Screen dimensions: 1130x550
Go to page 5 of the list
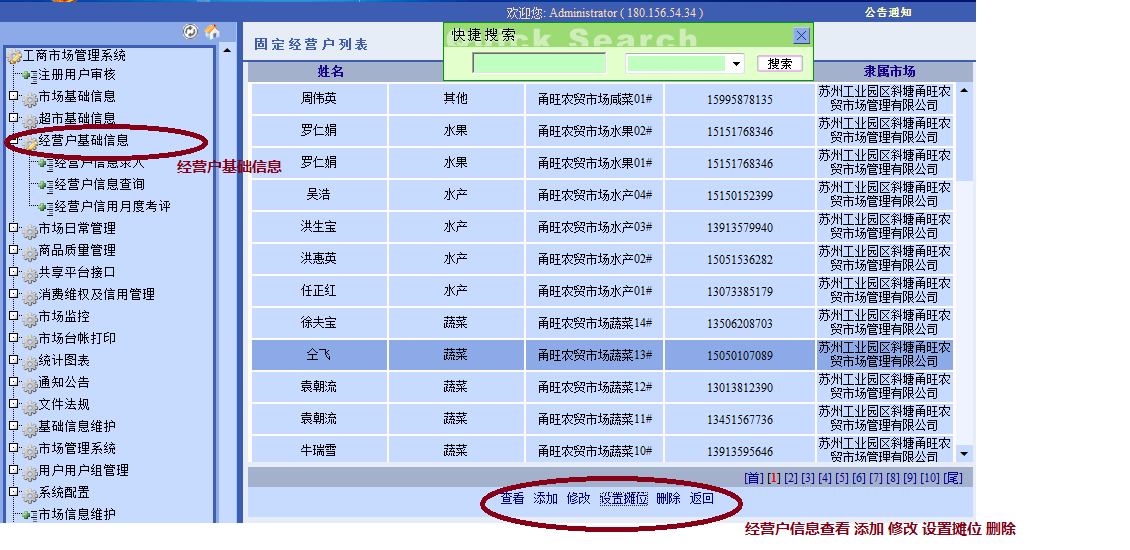842,478
